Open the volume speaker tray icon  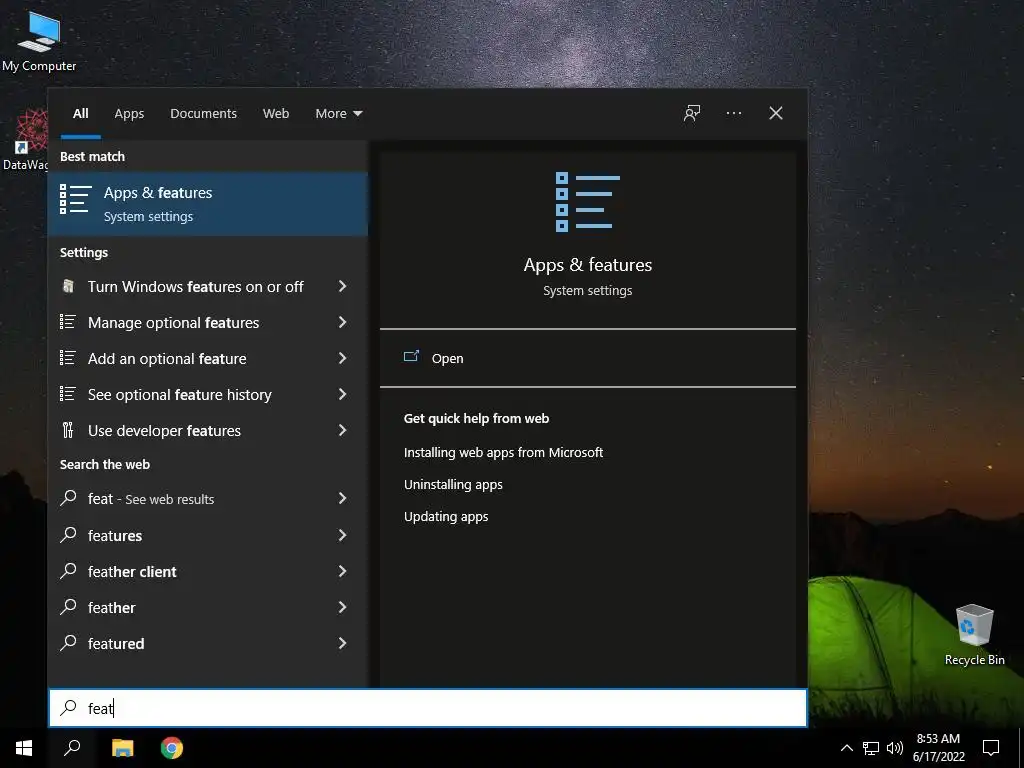[894, 748]
